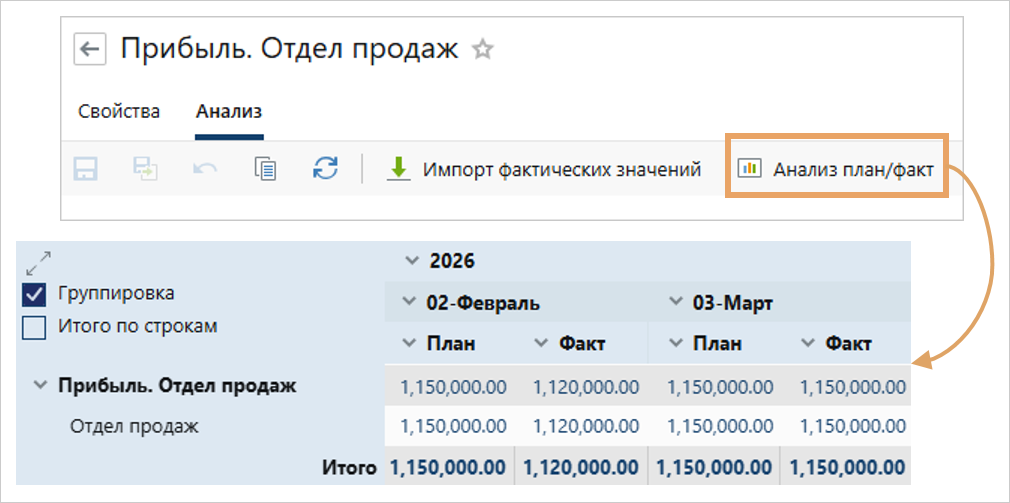The image size is (1010, 503).
Task: Click the save-and-export icon
Action: tap(145, 169)
